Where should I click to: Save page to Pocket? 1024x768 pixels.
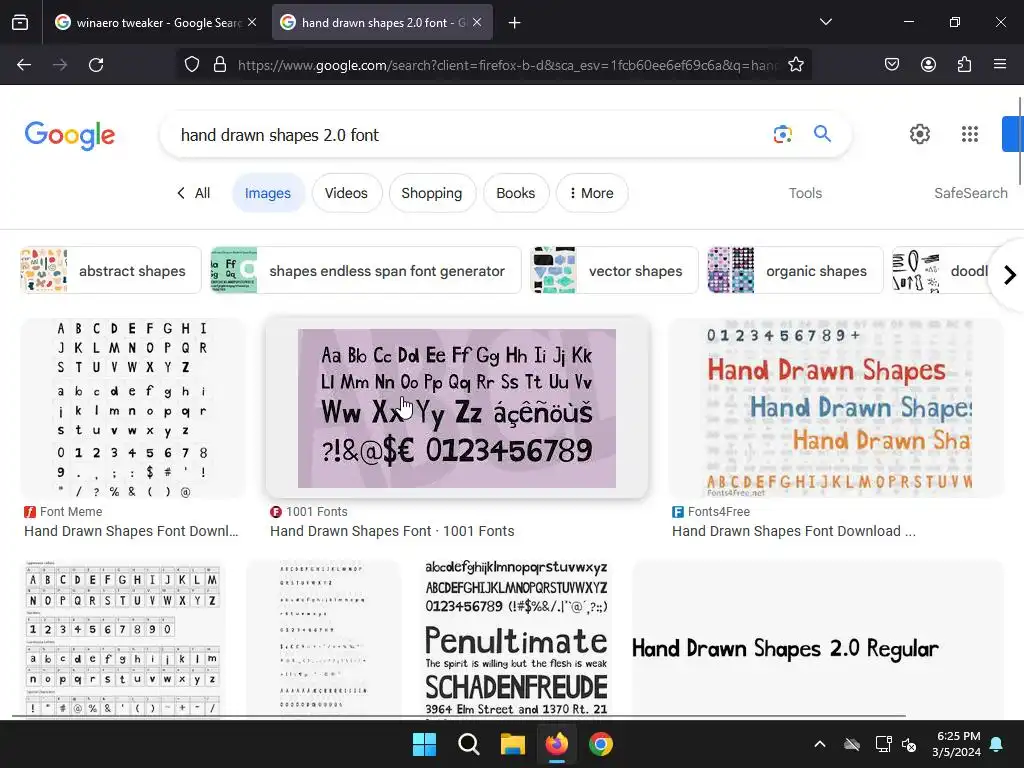point(891,65)
